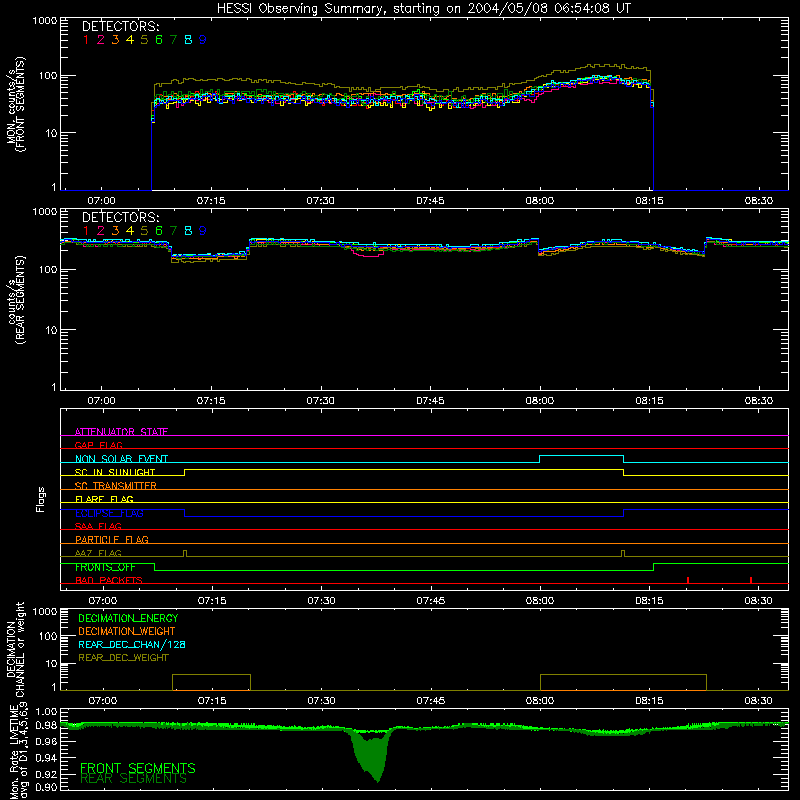Select blue detector 9 in rear segments legend
Image resolution: width=800 pixels, height=800 pixels.
[203, 231]
